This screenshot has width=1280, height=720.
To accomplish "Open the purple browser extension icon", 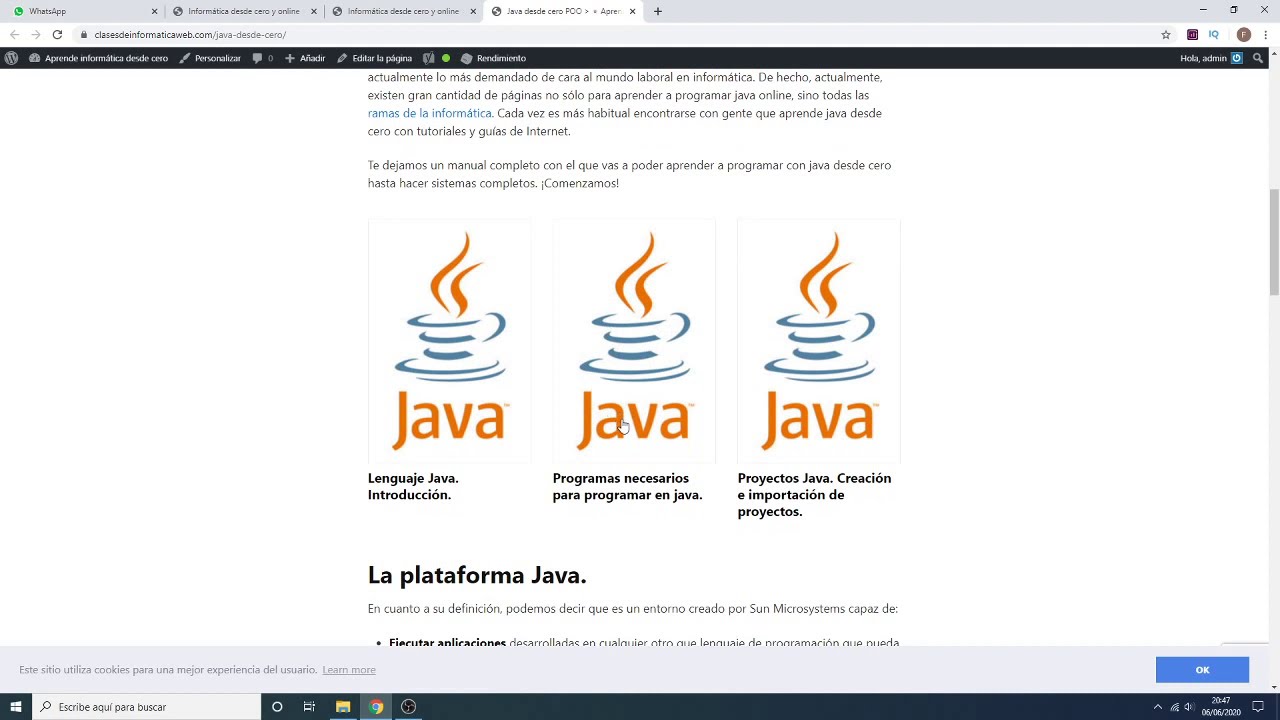I will (x=1192, y=34).
